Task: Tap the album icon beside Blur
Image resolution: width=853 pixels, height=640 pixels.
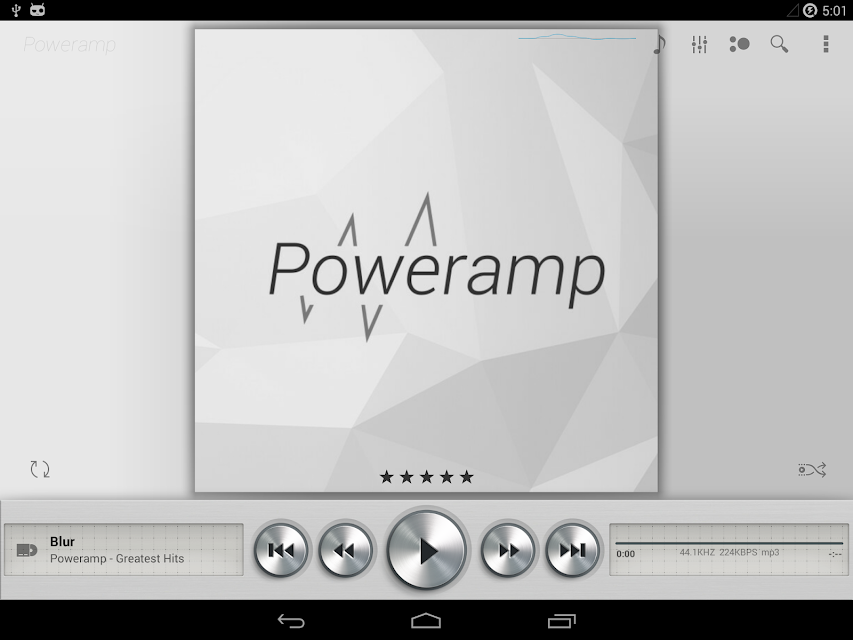Action: tap(27, 550)
